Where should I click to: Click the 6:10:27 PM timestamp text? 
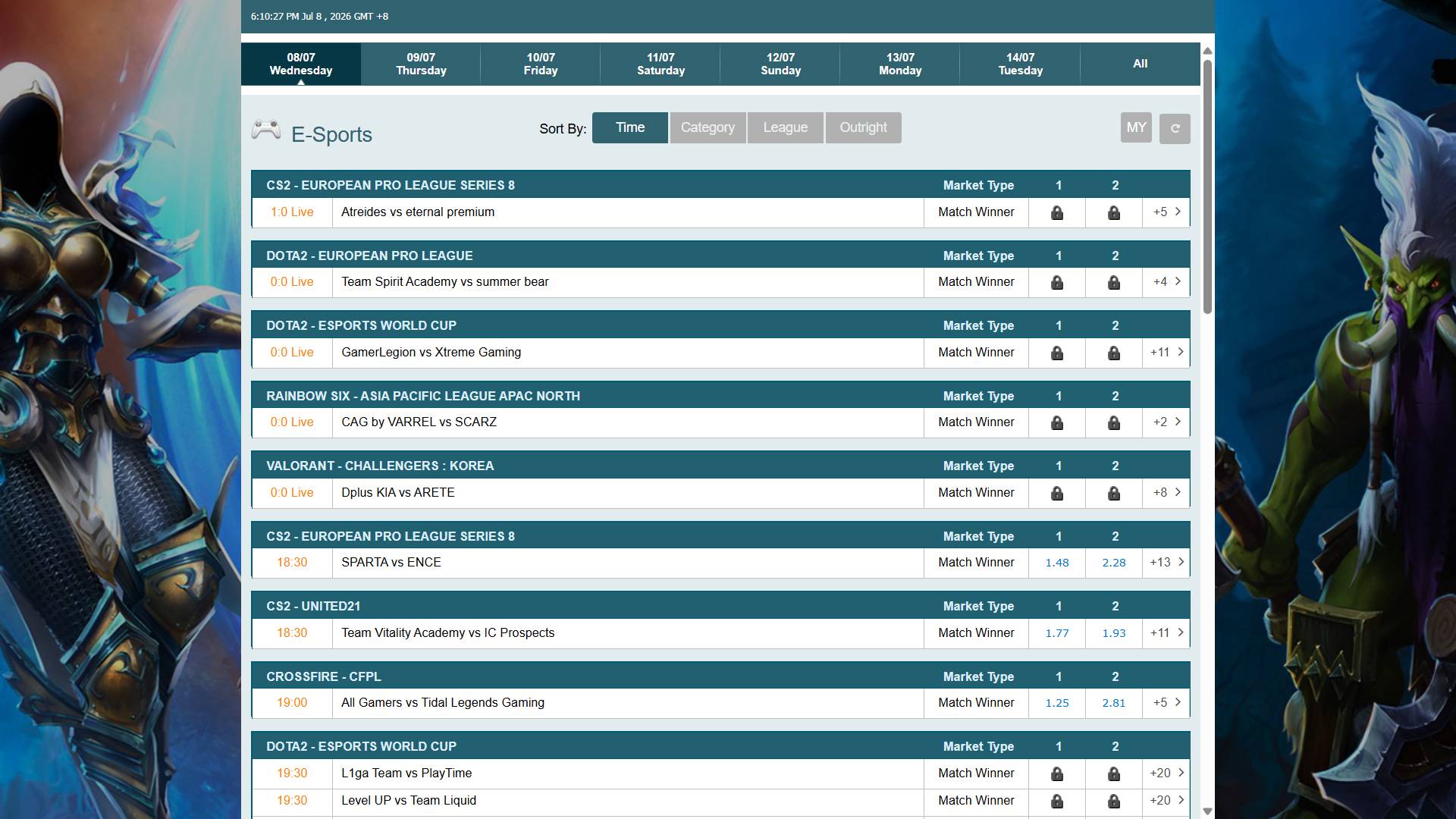point(319,16)
